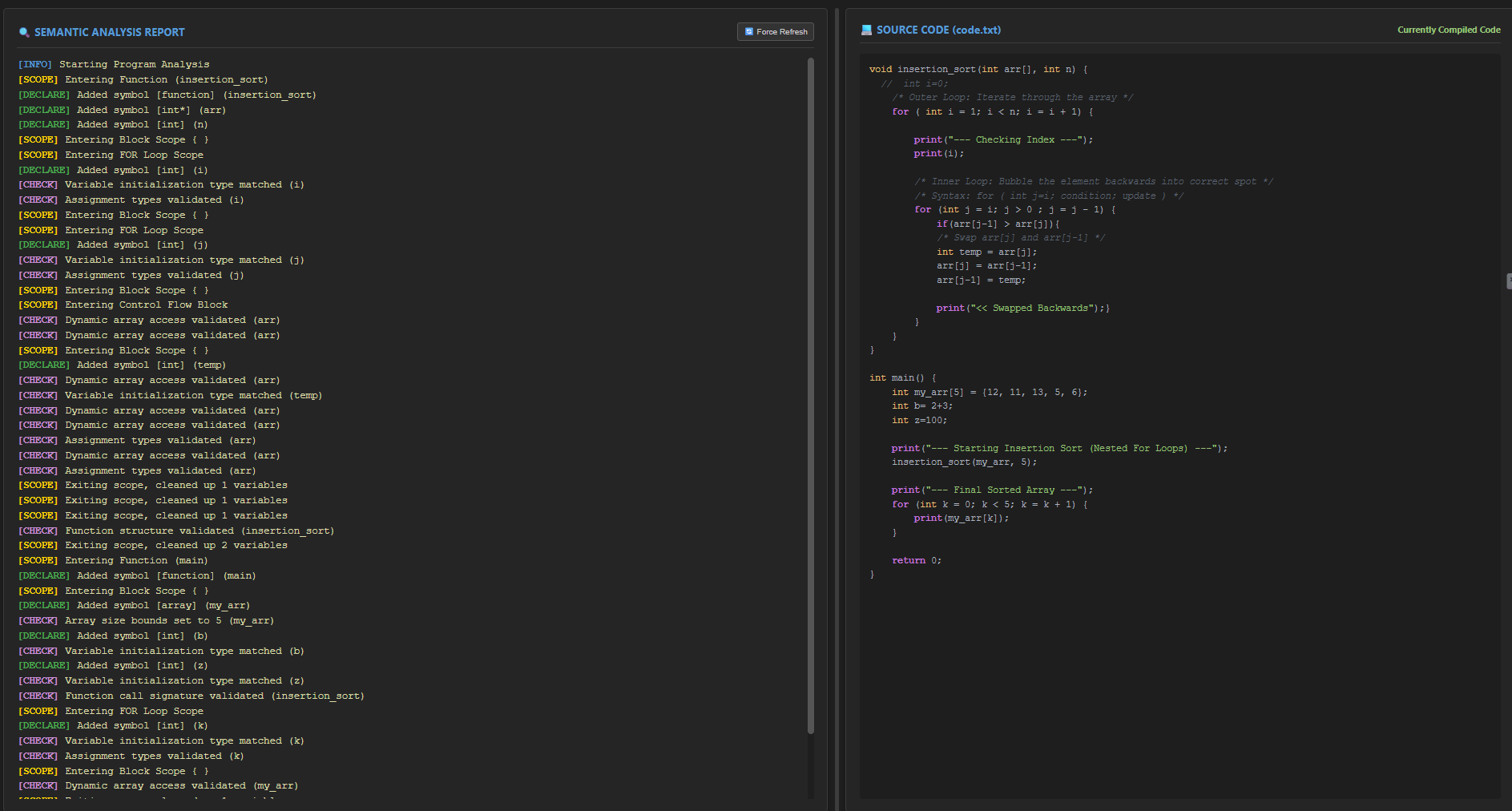This screenshot has height=811, width=1512.
Task: Click the insertion_sort(my_arr, 5); call line
Action: click(965, 462)
